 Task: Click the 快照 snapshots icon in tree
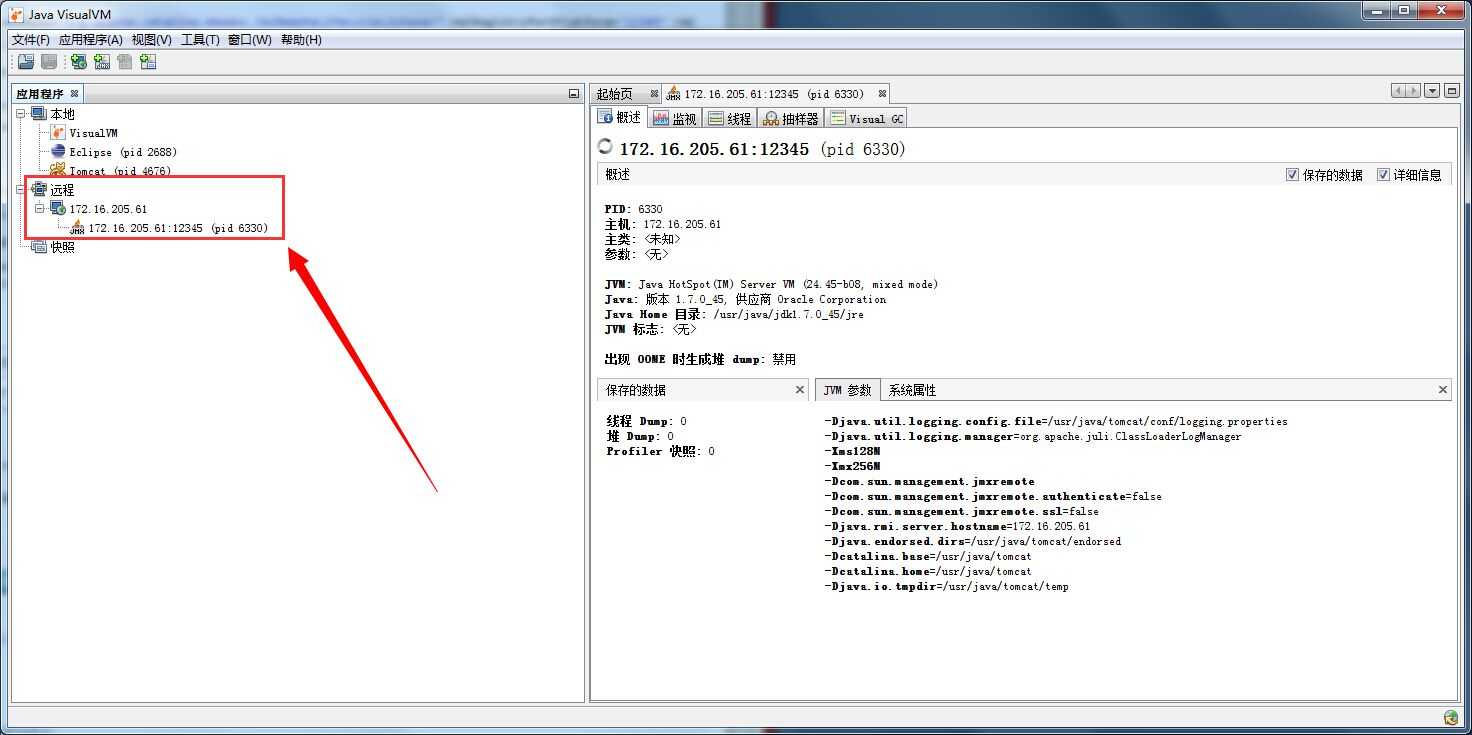point(39,247)
